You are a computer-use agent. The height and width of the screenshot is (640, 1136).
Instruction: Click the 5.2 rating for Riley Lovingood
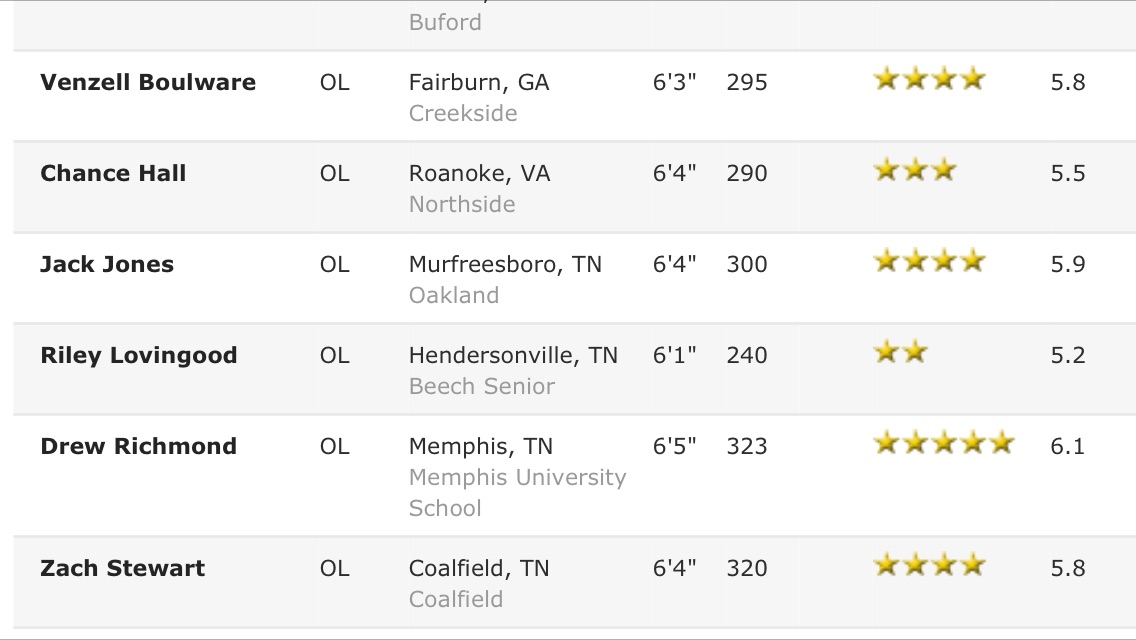[x=1068, y=355]
